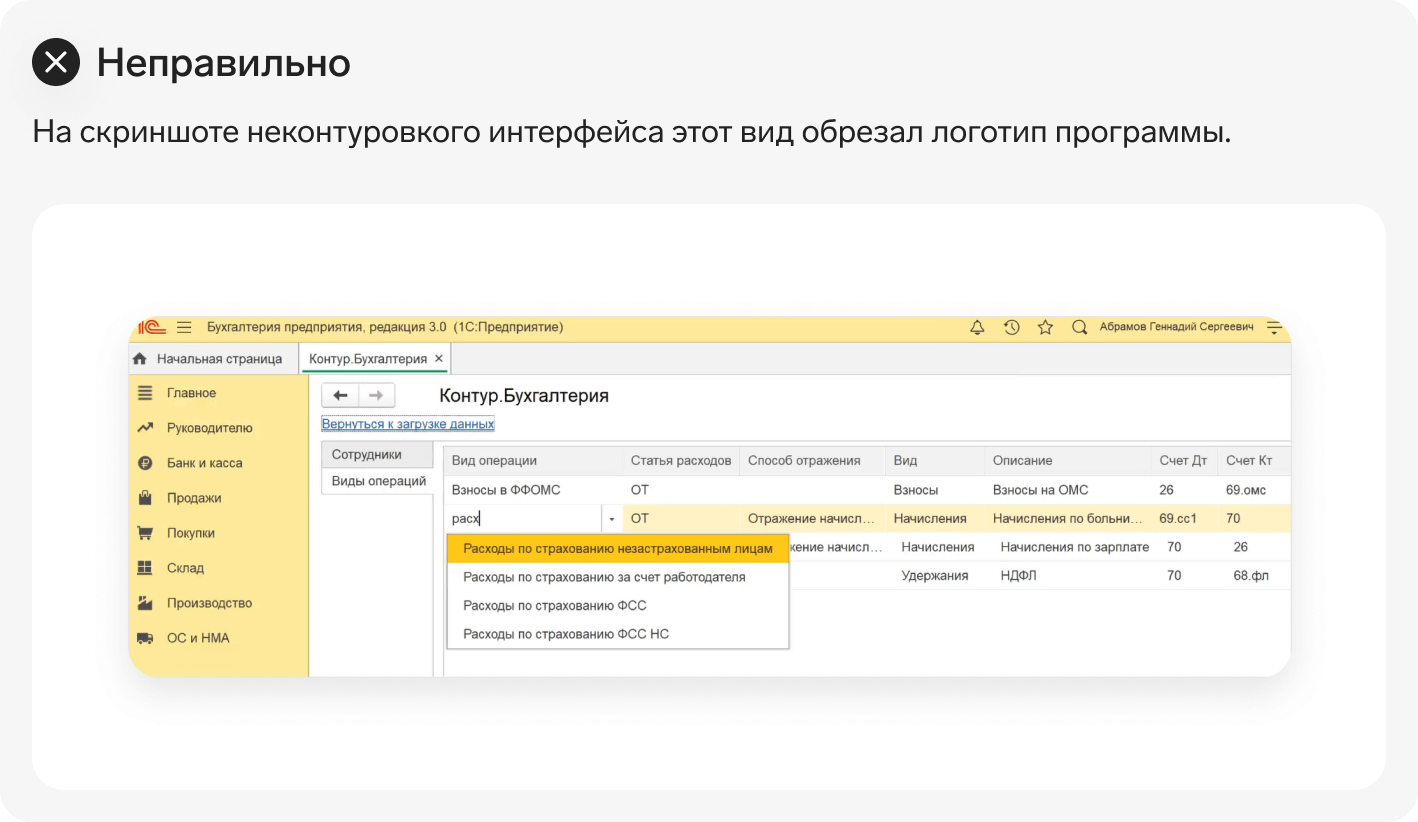Open the hamburger main menu icon

tap(184, 327)
